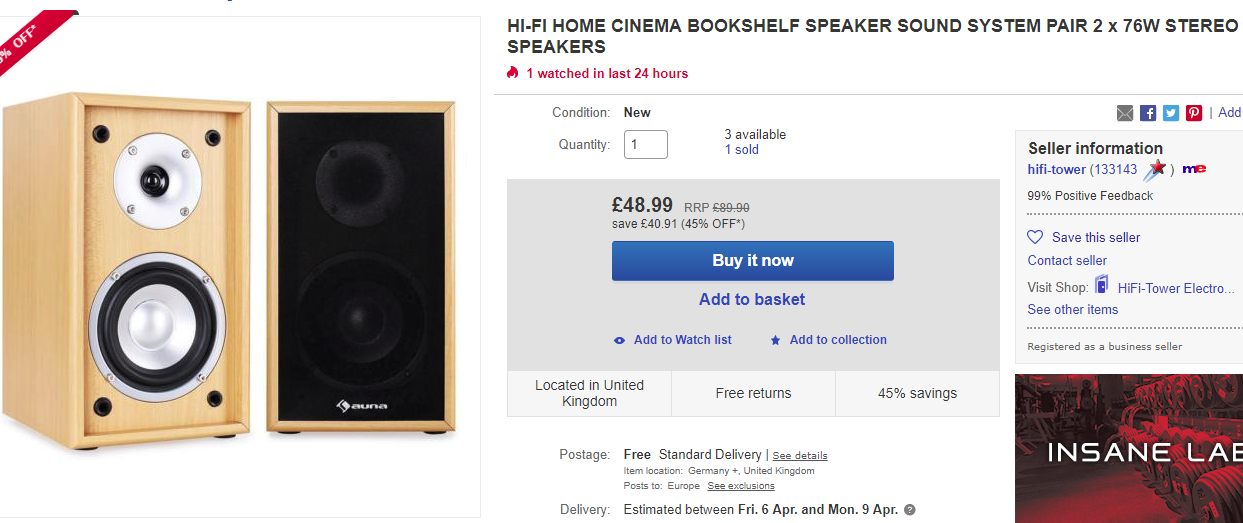
Task: Open the hifi-tower seller profile link
Action: pos(1056,170)
